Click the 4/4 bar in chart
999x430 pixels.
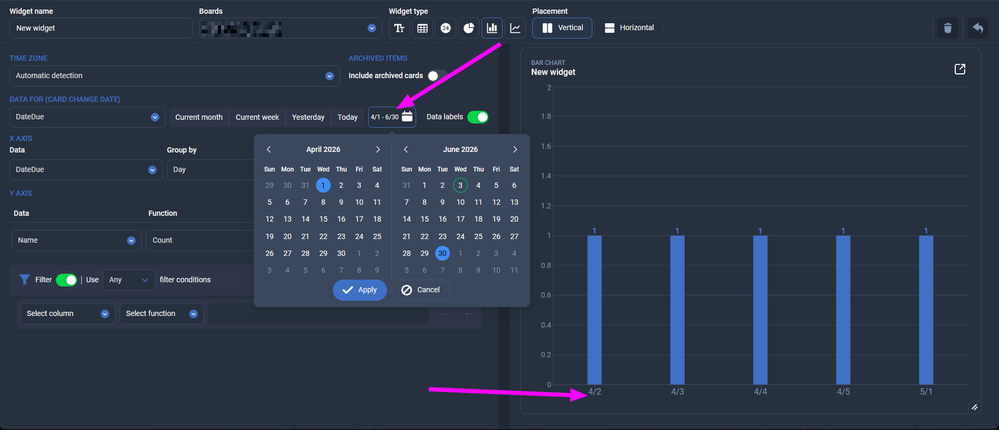pos(760,310)
